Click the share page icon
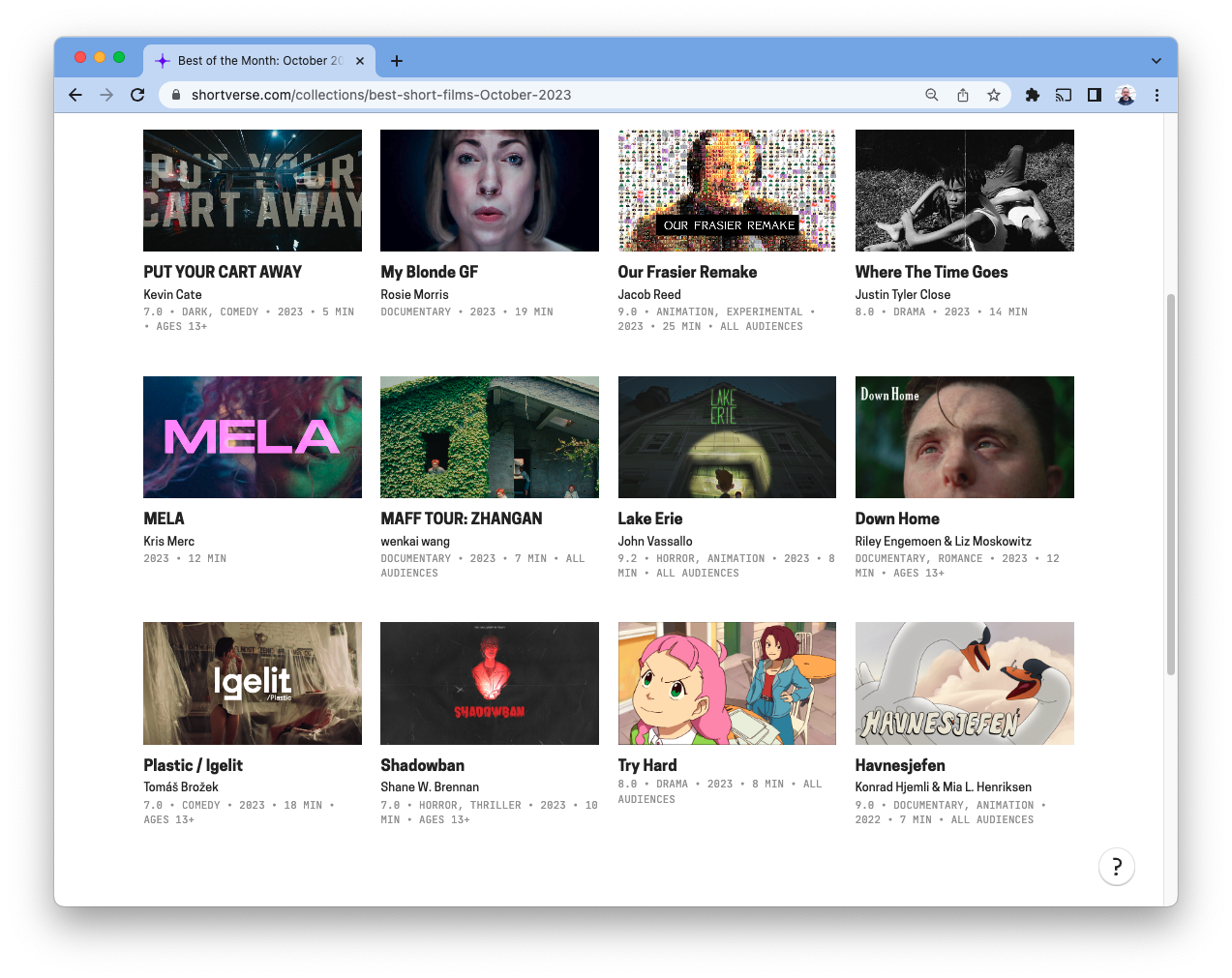1232x978 pixels. (963, 95)
